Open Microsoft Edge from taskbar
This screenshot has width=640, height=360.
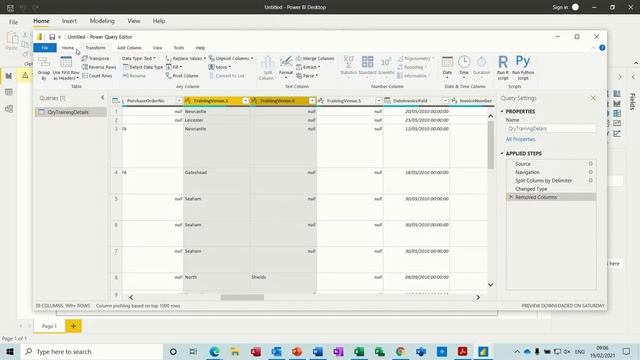[x=214, y=351]
